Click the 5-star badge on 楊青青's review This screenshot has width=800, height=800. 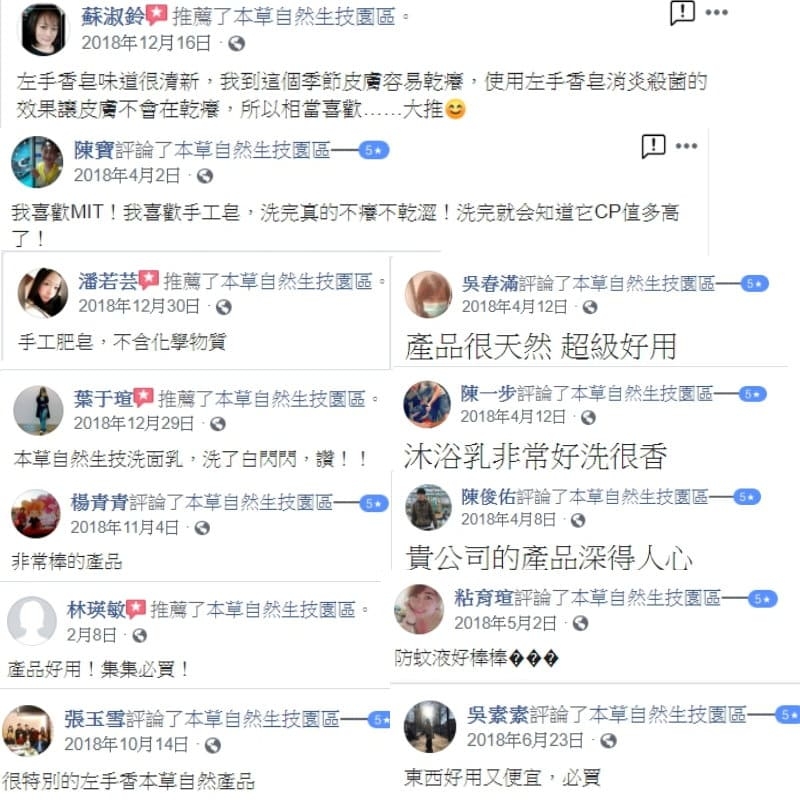[374, 504]
